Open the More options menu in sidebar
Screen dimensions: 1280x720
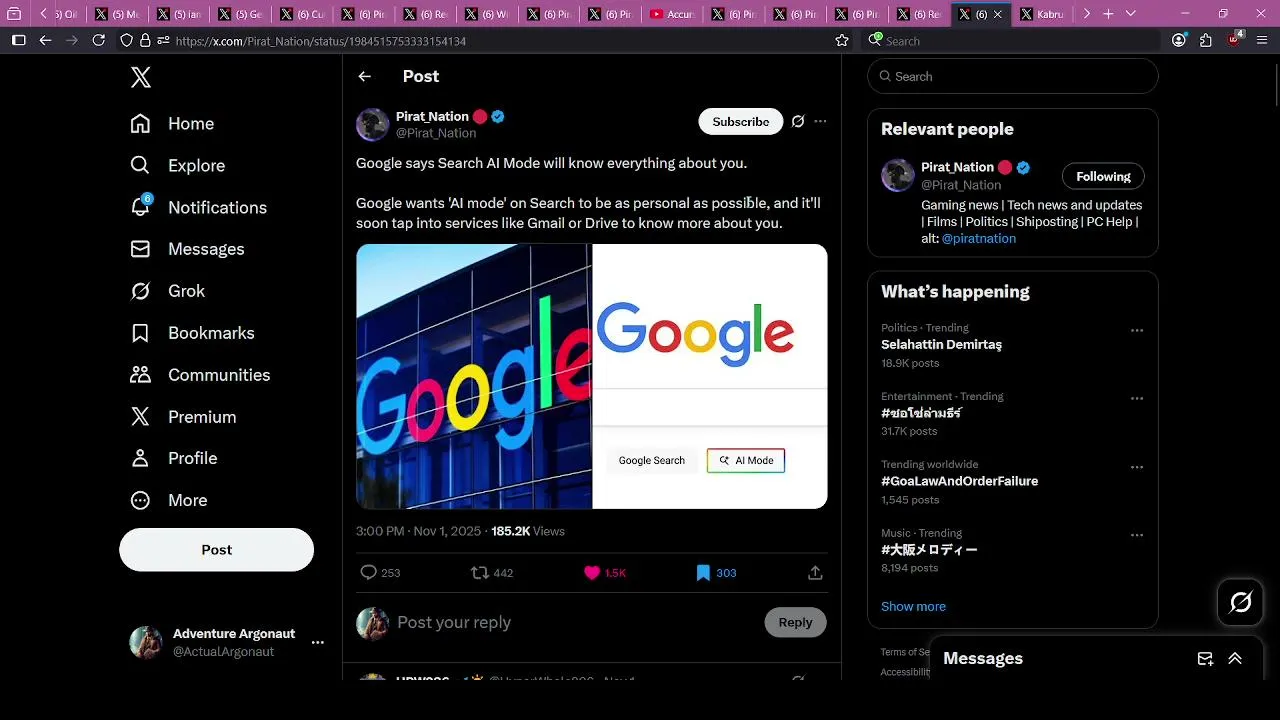tap(168, 500)
